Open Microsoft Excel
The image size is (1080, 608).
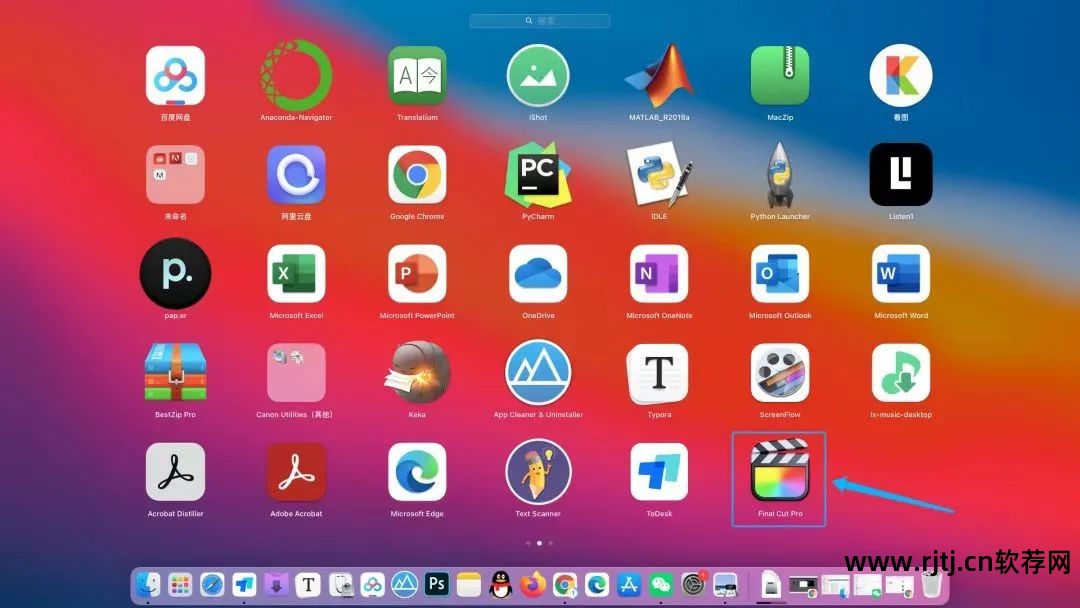point(296,274)
